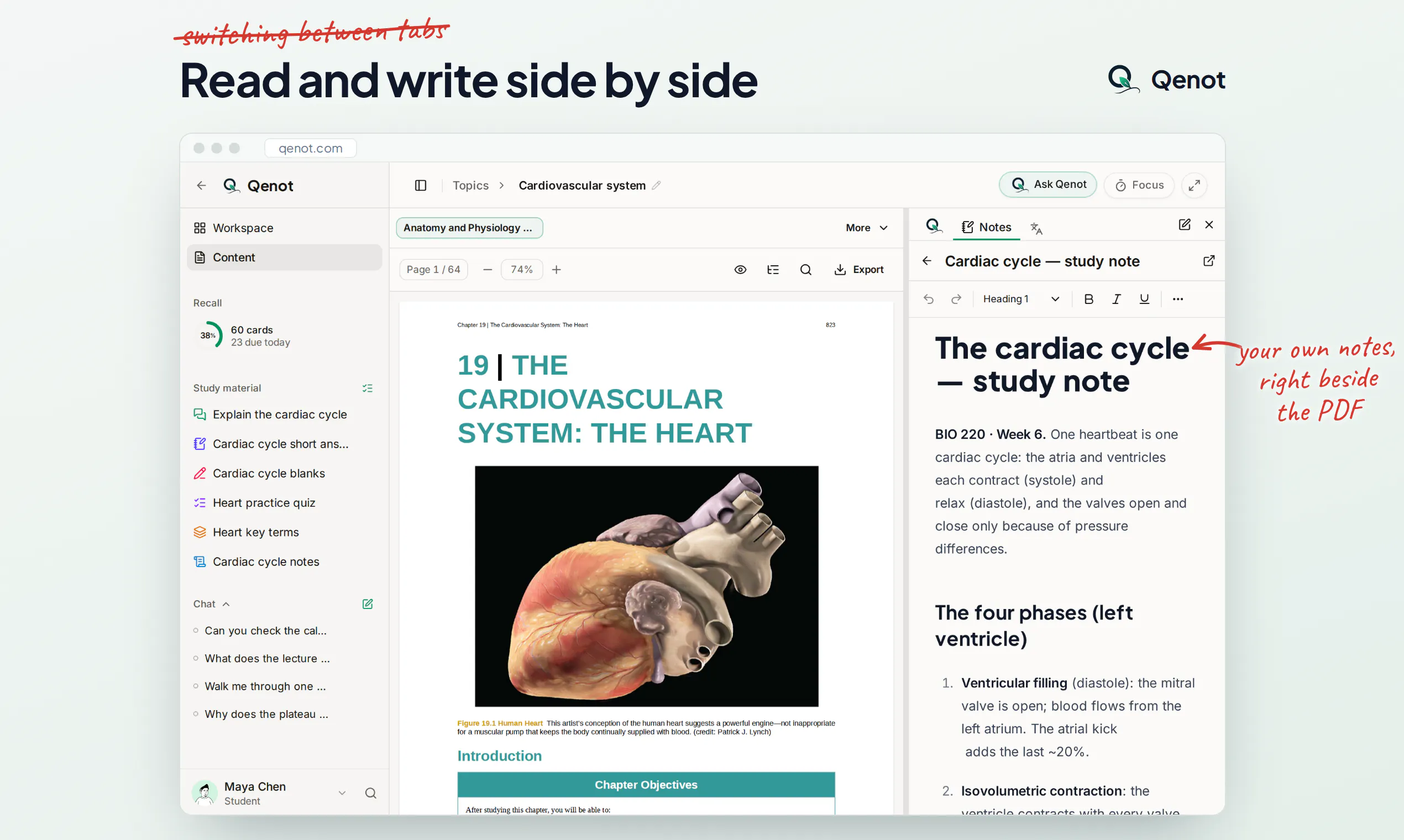Export the PDF document

859,270
